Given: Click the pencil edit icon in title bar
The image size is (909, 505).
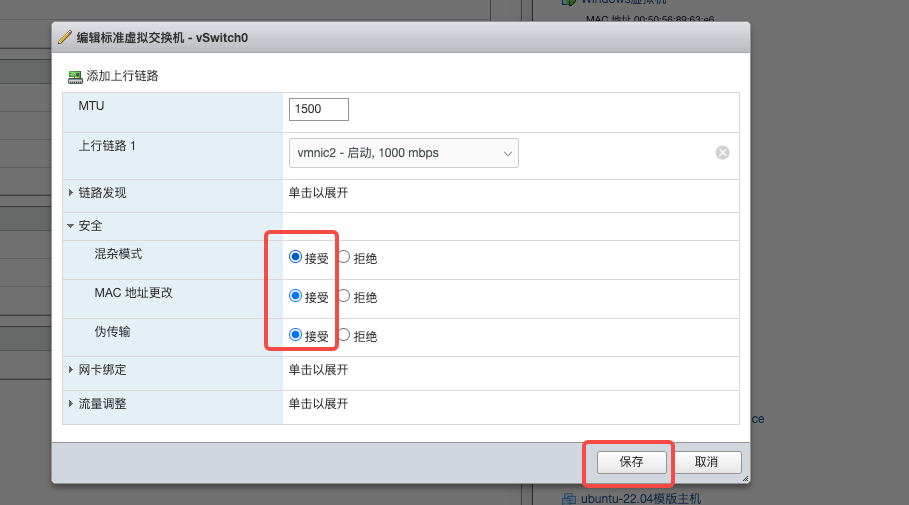Looking at the screenshot, I should point(65,38).
